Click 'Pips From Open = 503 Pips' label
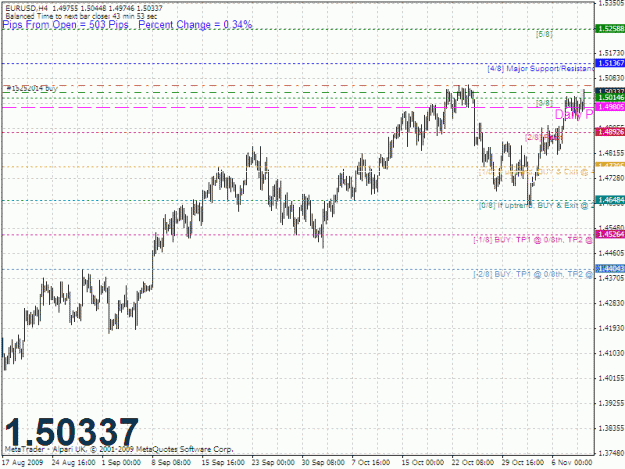 pos(66,25)
